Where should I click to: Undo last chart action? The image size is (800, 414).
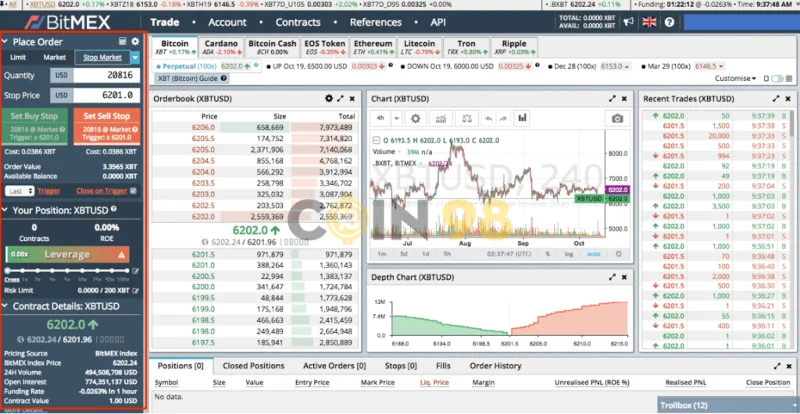click(x=488, y=118)
